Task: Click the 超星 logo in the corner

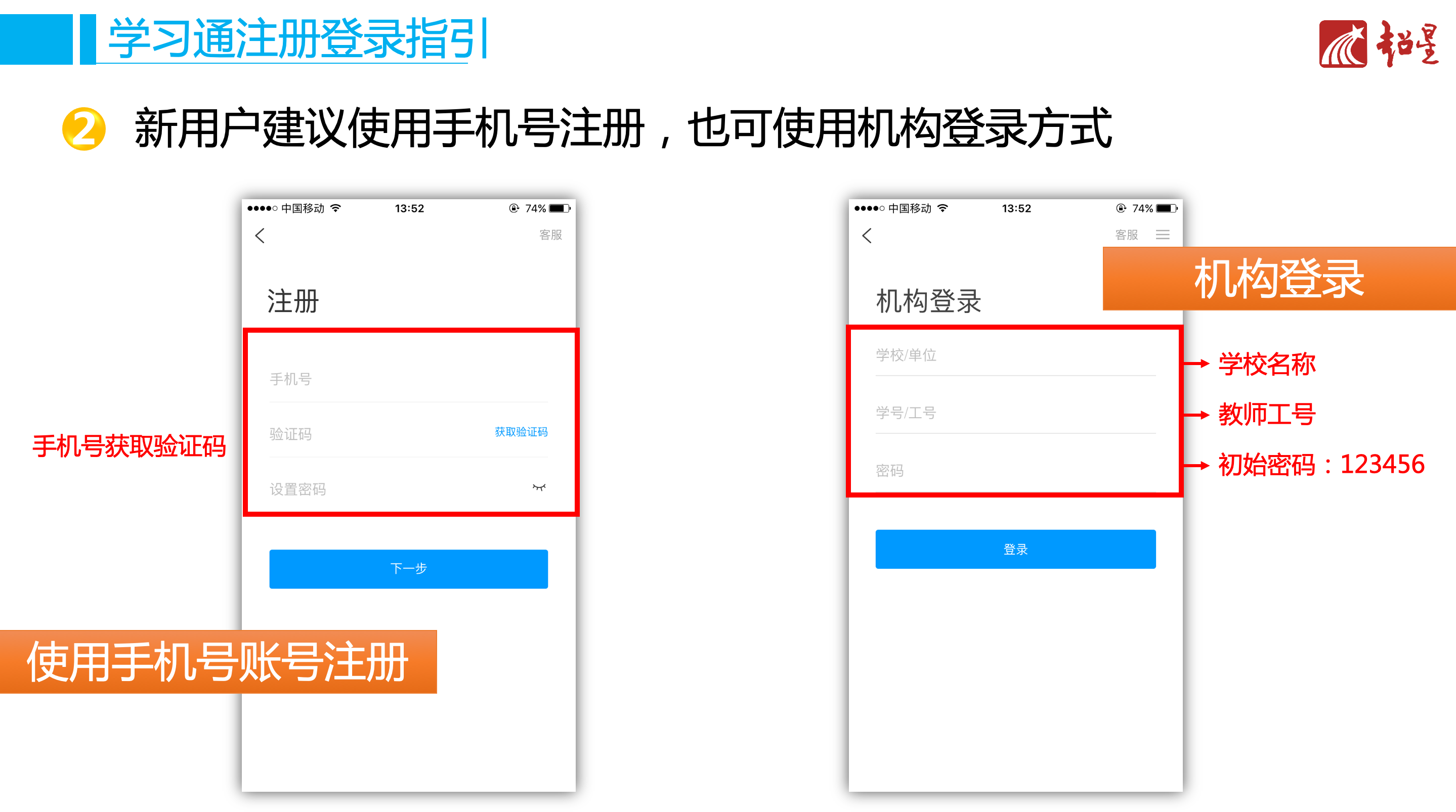Action: click(1378, 44)
